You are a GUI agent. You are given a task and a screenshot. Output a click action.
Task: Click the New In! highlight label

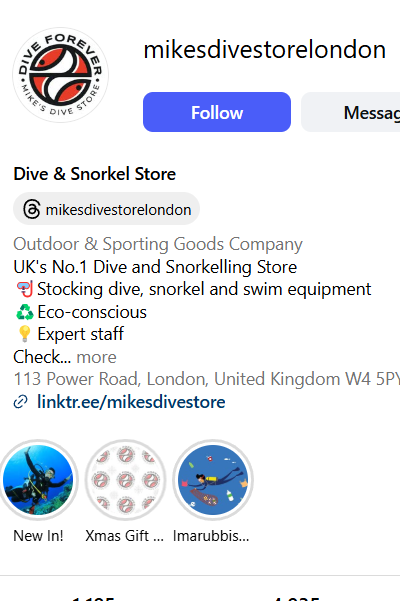click(38, 535)
